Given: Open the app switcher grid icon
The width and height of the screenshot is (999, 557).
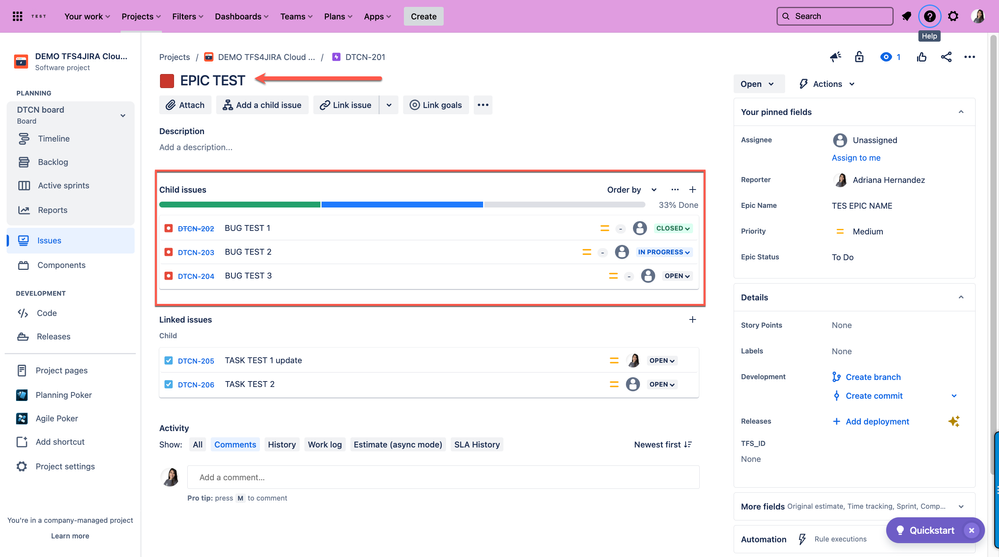Looking at the screenshot, I should 18,16.
